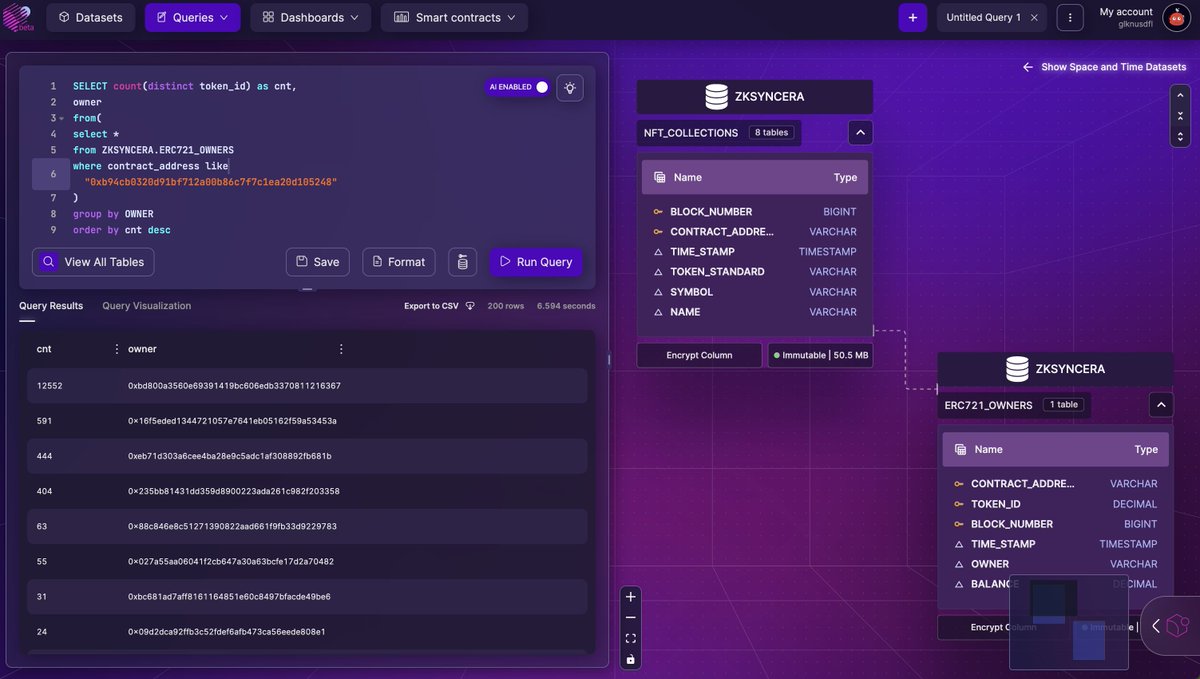This screenshot has width=1200, height=679.
Task: Click the Immutable 50.5 MB badge
Action: [x=820, y=355]
